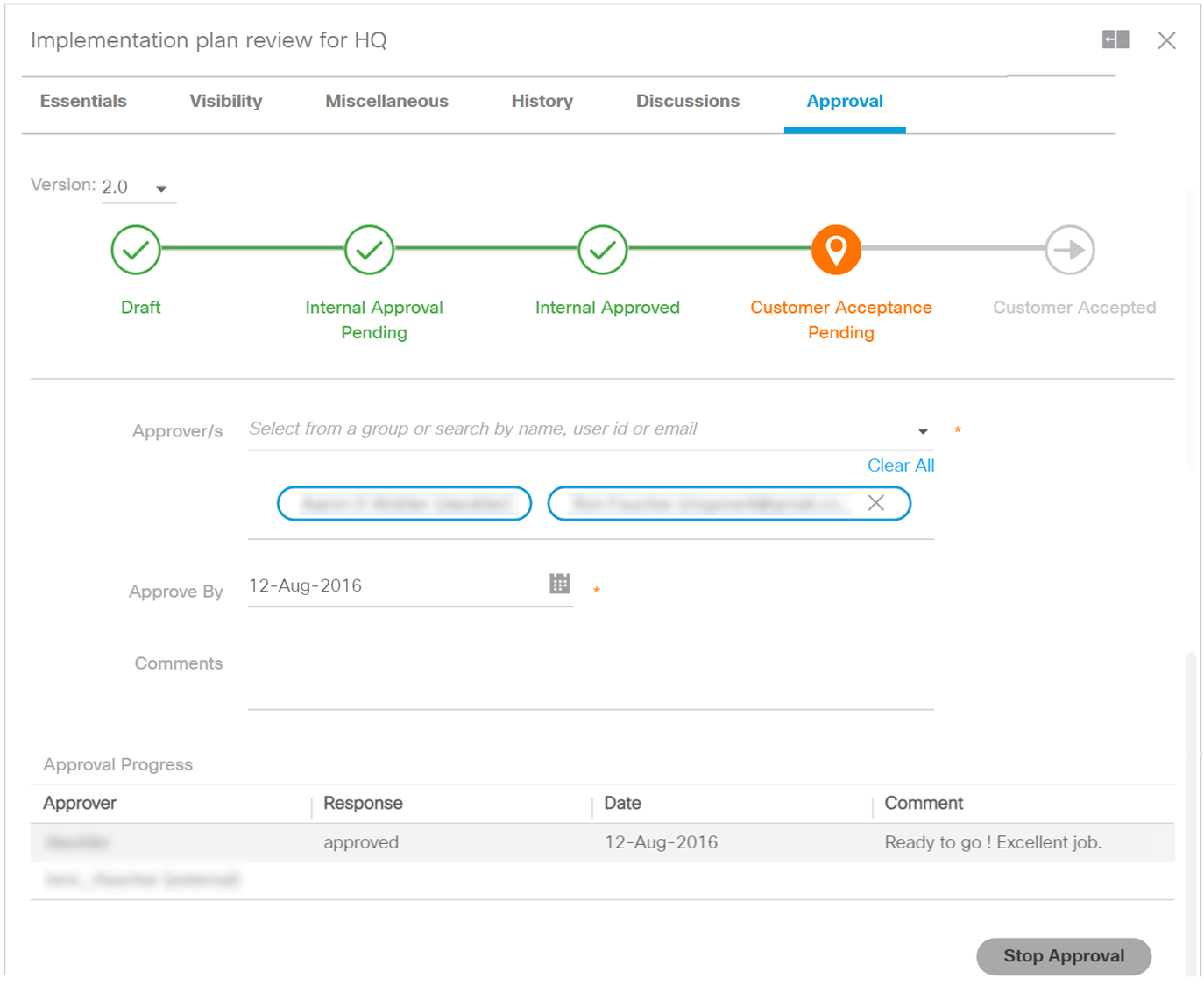Click the 'Ready to go ! Excellent job.' comment
This screenshot has width=1204, height=986.
pos(993,842)
